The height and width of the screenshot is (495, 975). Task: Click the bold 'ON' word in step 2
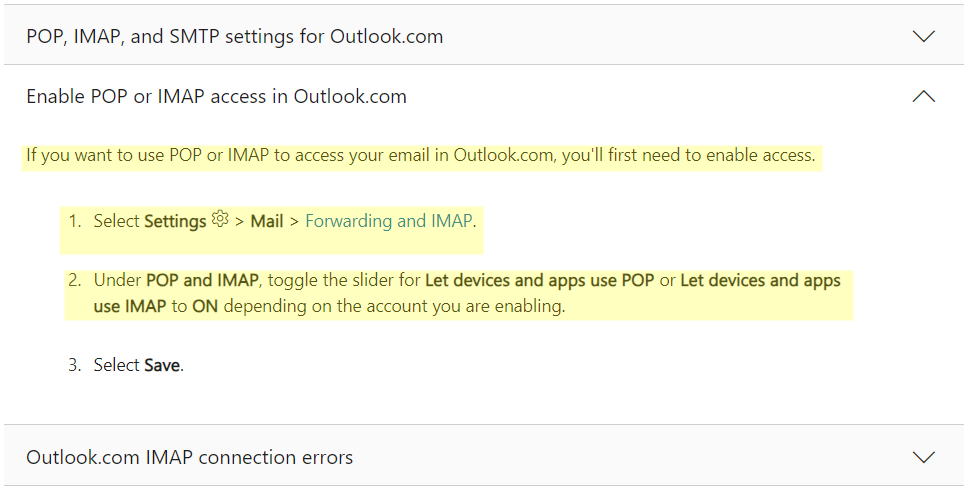pyautogui.click(x=205, y=306)
